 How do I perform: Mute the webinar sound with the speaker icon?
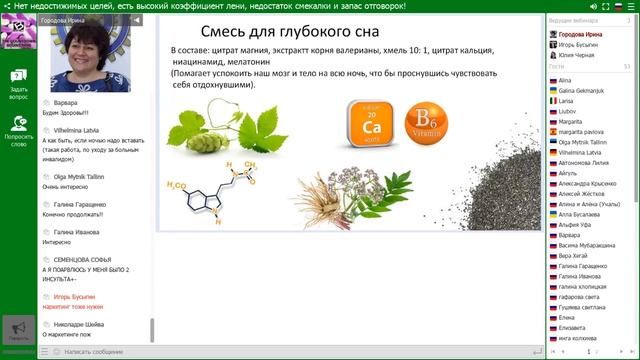593,7
